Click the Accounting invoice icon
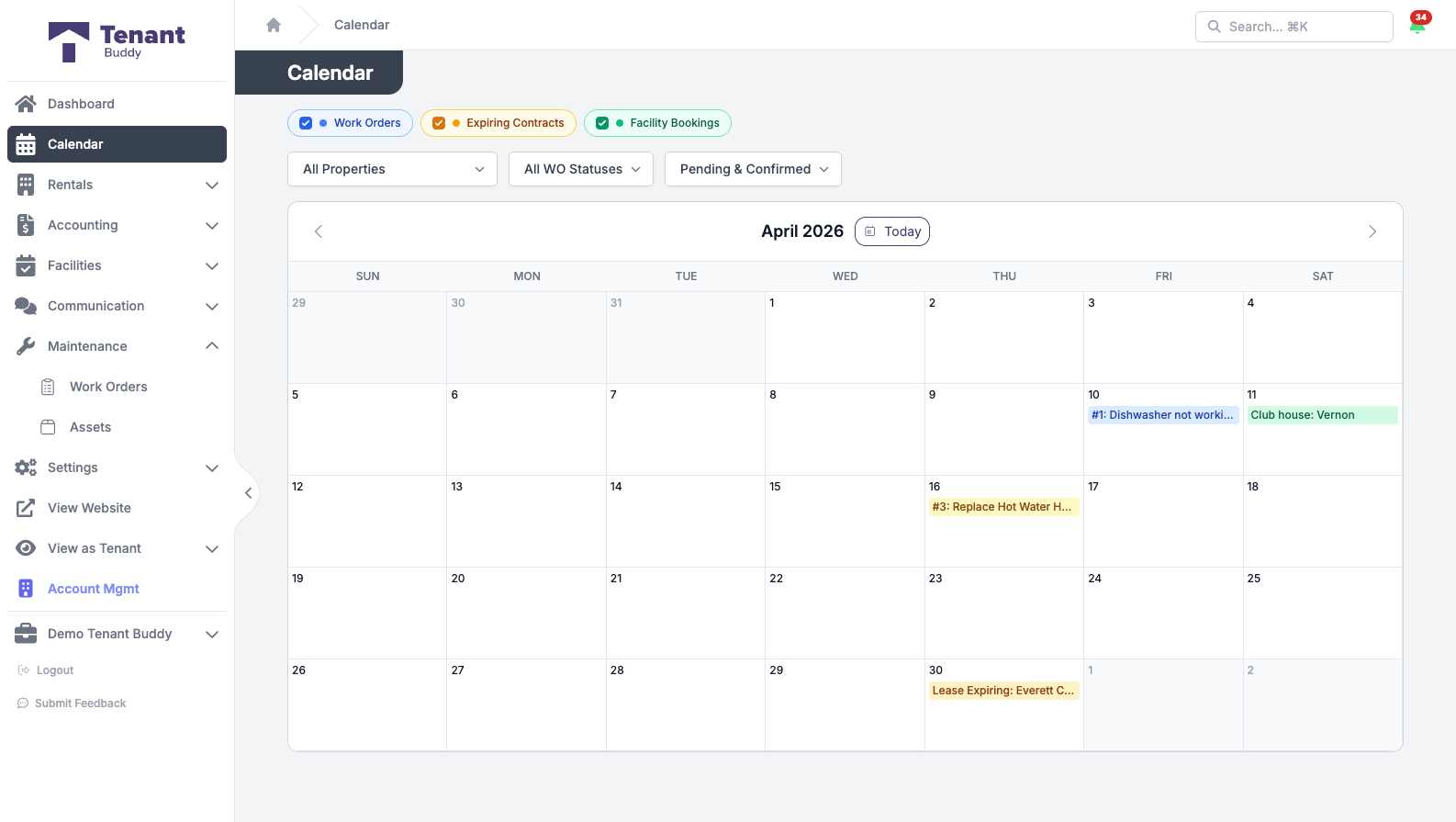 click(x=26, y=225)
